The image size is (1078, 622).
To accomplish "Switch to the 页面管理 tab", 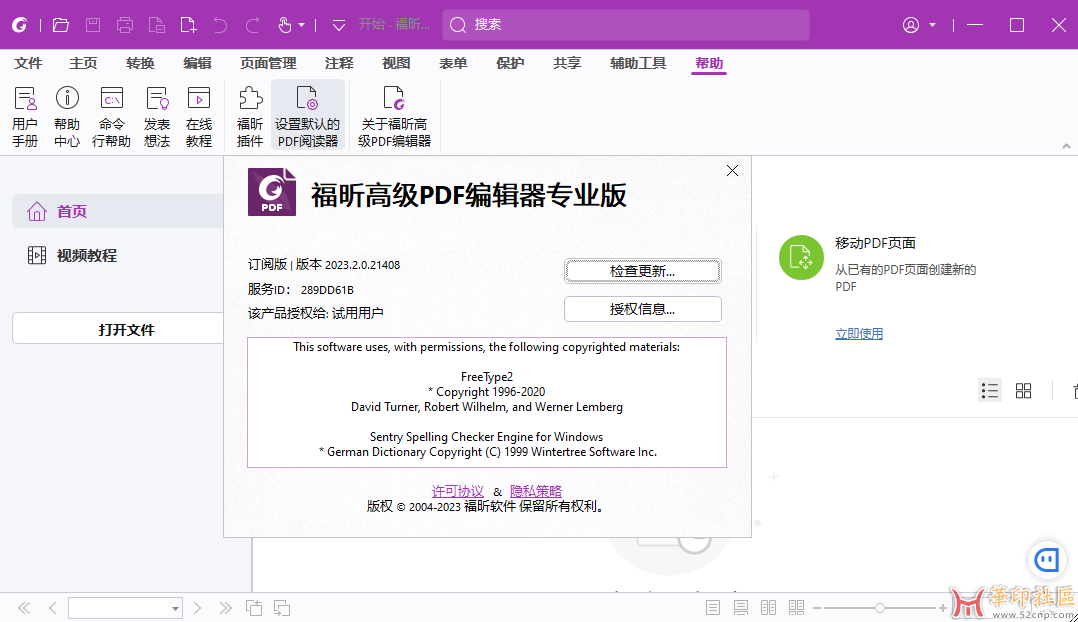I will (x=268, y=63).
